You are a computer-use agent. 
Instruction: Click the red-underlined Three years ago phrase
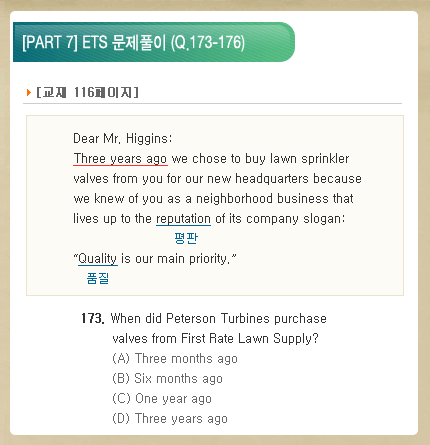tap(120, 159)
